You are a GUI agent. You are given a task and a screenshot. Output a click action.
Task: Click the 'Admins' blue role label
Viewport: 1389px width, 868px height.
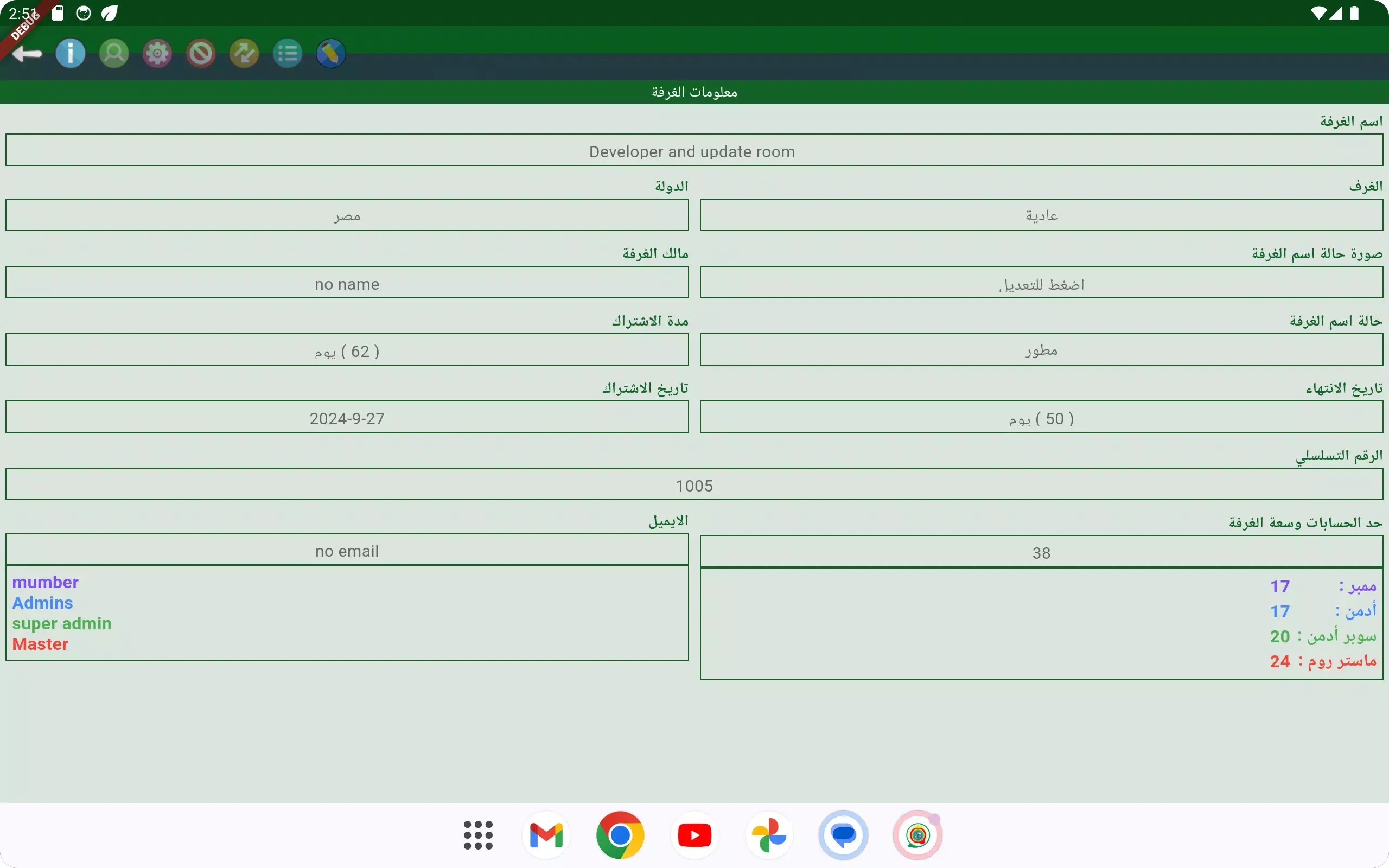[43, 603]
